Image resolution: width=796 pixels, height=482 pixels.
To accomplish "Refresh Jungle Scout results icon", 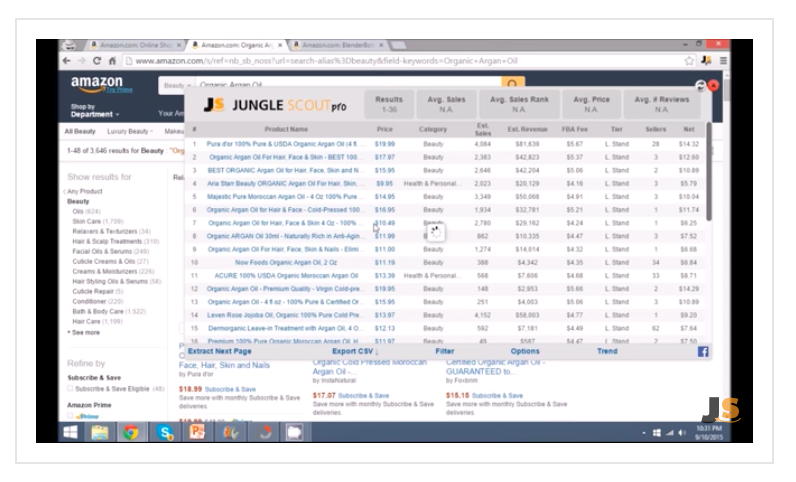I will pos(701,85).
